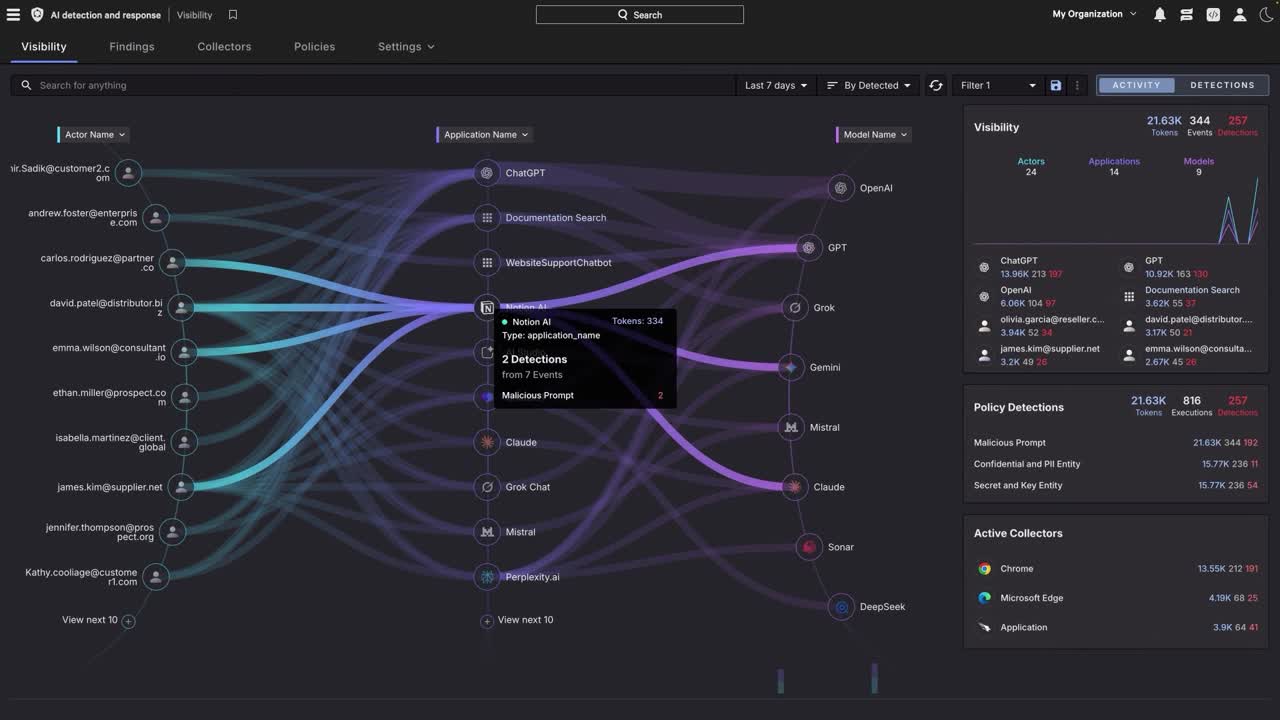Viewport: 1280px width, 720px height.
Task: Switch to the ACTIVITY view toggle
Action: (x=1136, y=85)
